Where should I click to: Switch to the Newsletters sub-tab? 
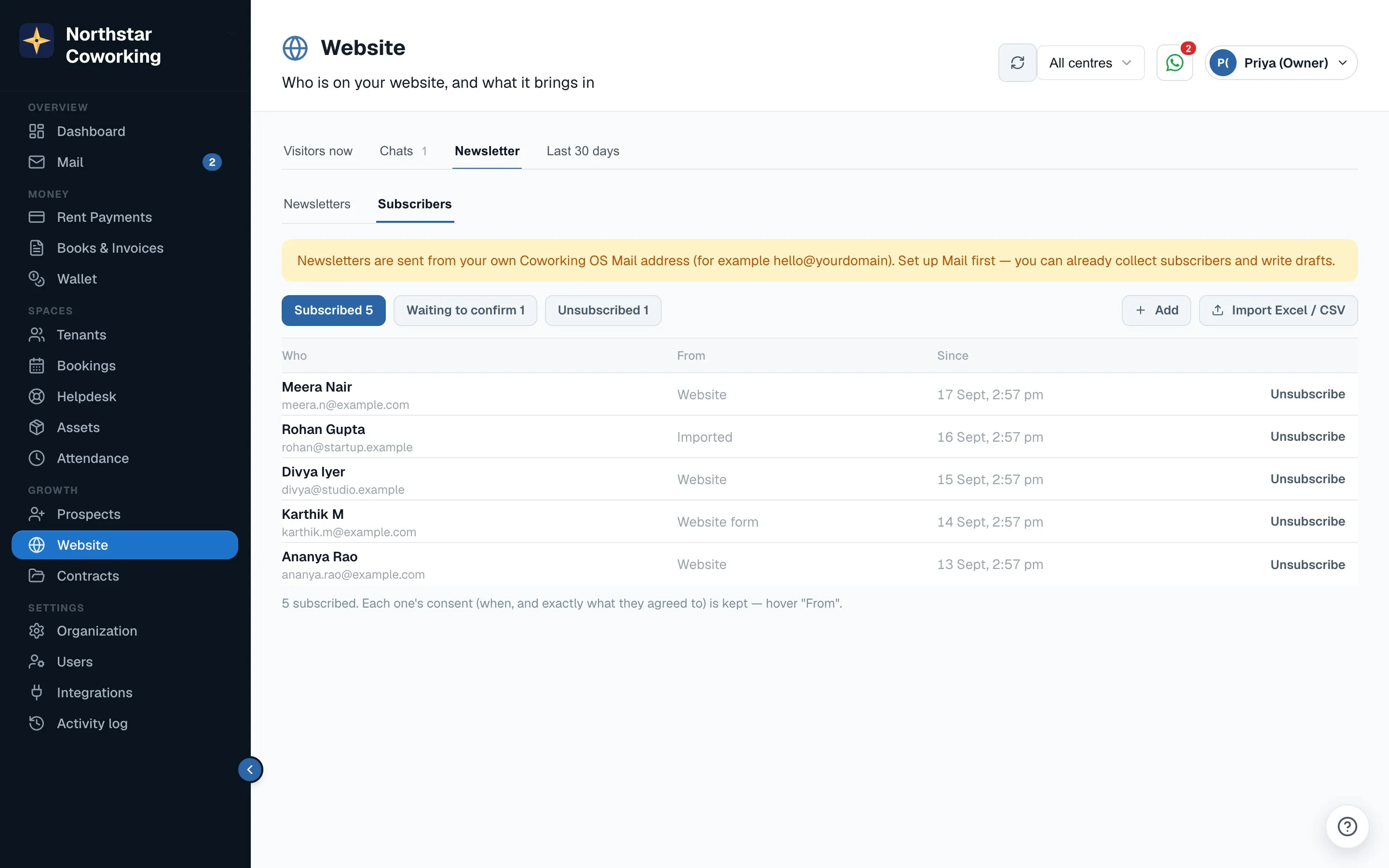point(317,204)
